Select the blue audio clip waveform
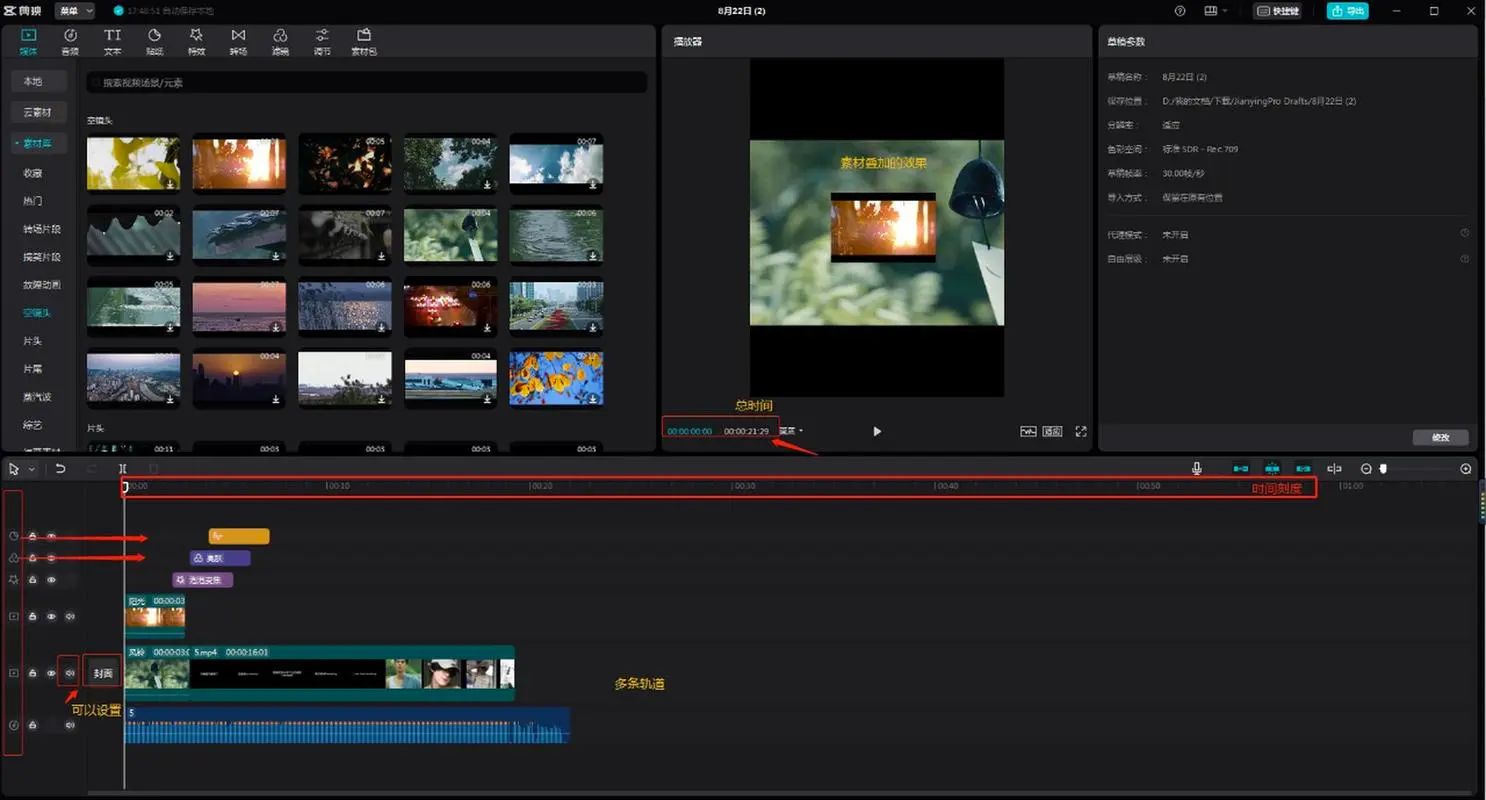Viewport: 1486px width, 800px height. 347,725
